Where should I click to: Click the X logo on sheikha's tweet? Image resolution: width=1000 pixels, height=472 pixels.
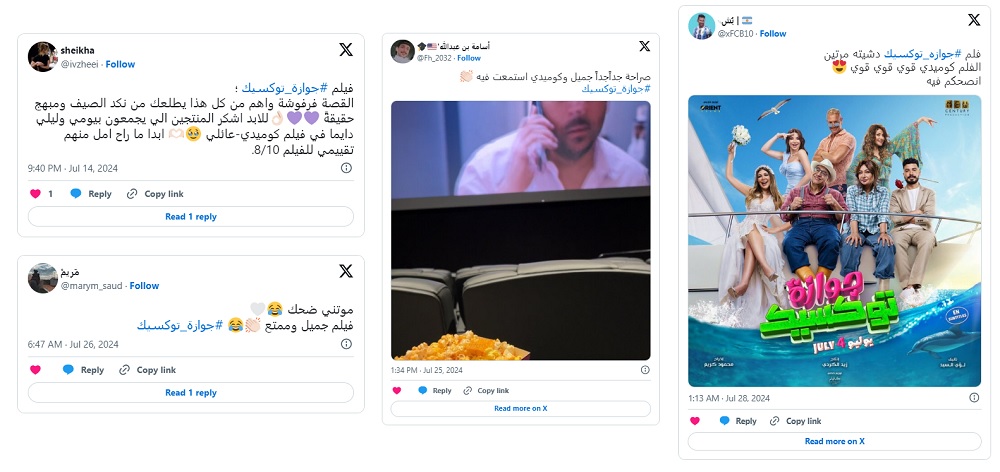(x=346, y=50)
